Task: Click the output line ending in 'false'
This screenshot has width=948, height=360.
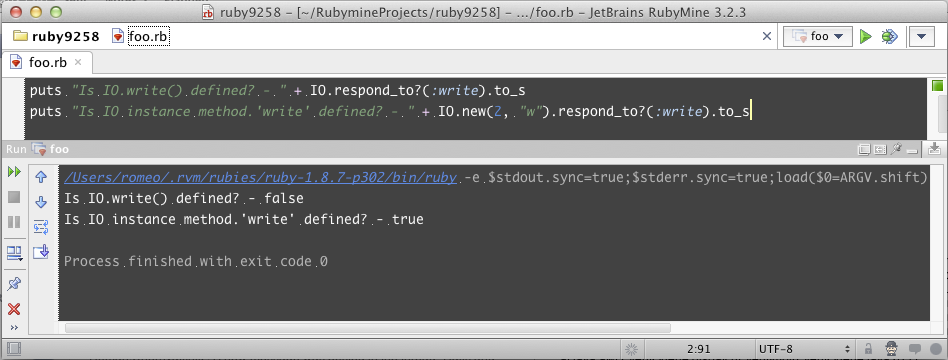Action: (184, 198)
